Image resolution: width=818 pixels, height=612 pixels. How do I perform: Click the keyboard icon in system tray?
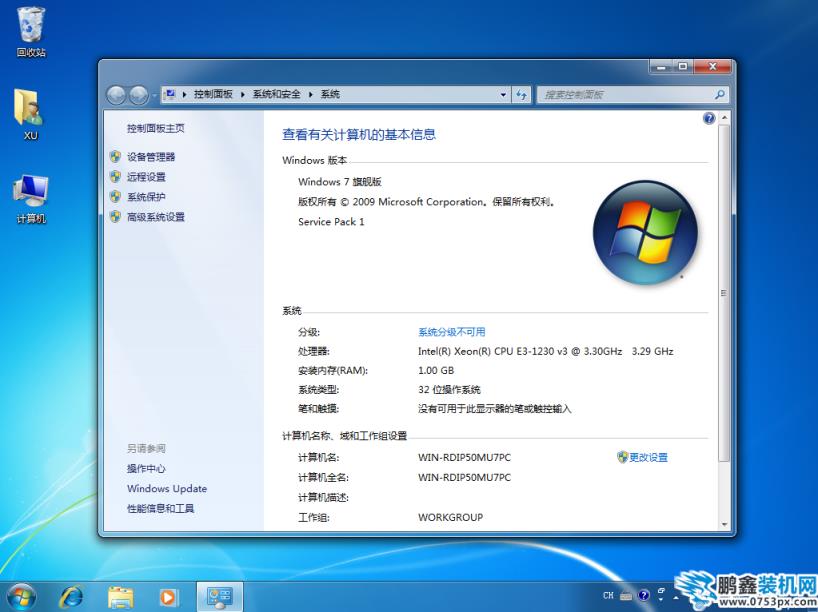pos(626,596)
